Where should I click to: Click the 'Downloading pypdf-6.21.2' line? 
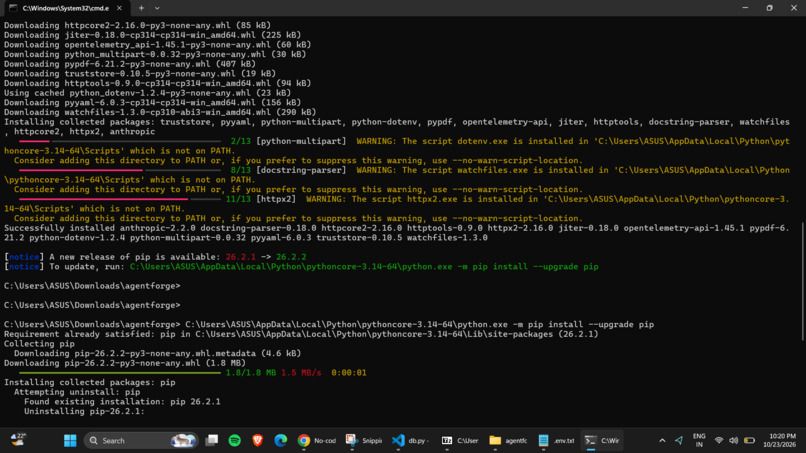(130, 64)
